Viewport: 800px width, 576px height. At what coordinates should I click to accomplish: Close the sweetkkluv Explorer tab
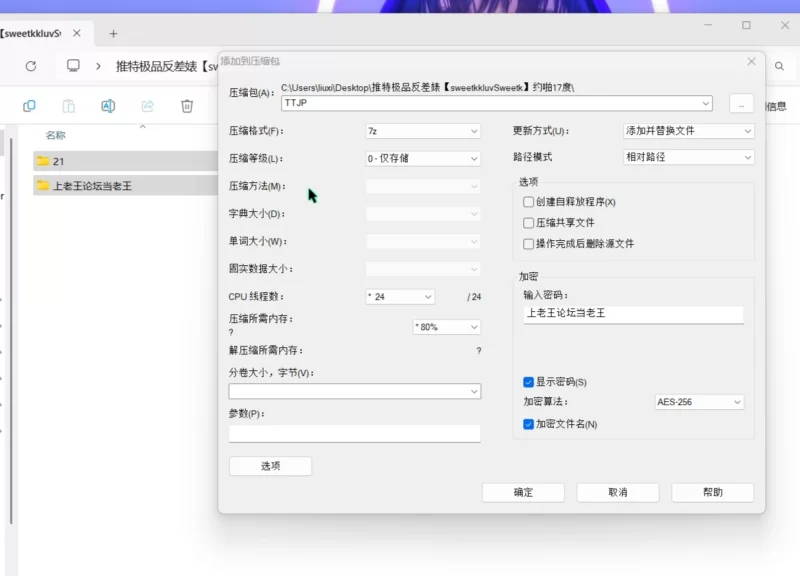77,33
